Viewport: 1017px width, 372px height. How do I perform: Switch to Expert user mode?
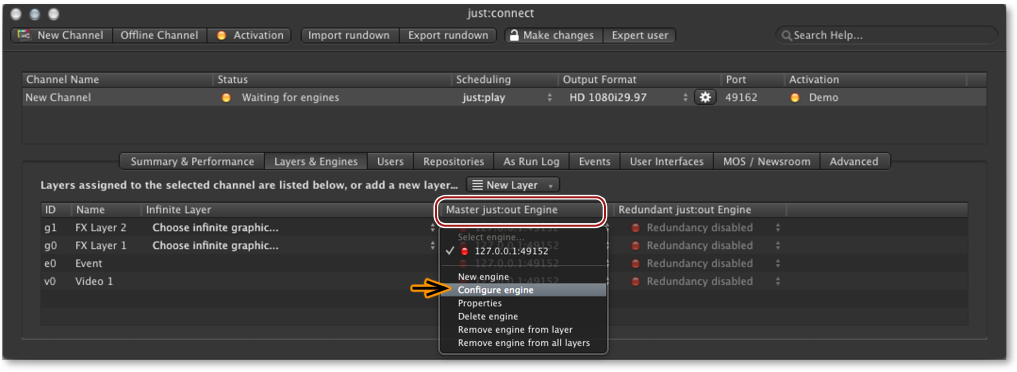click(640, 36)
